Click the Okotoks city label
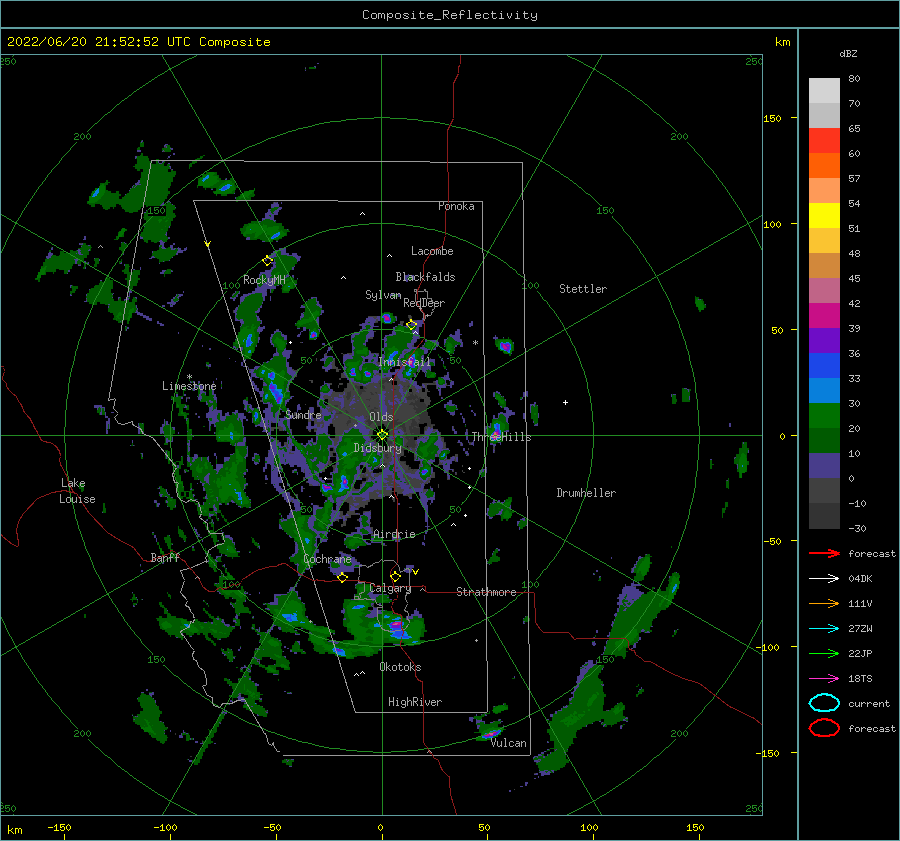Viewport: 900px width, 841px height. point(400,667)
